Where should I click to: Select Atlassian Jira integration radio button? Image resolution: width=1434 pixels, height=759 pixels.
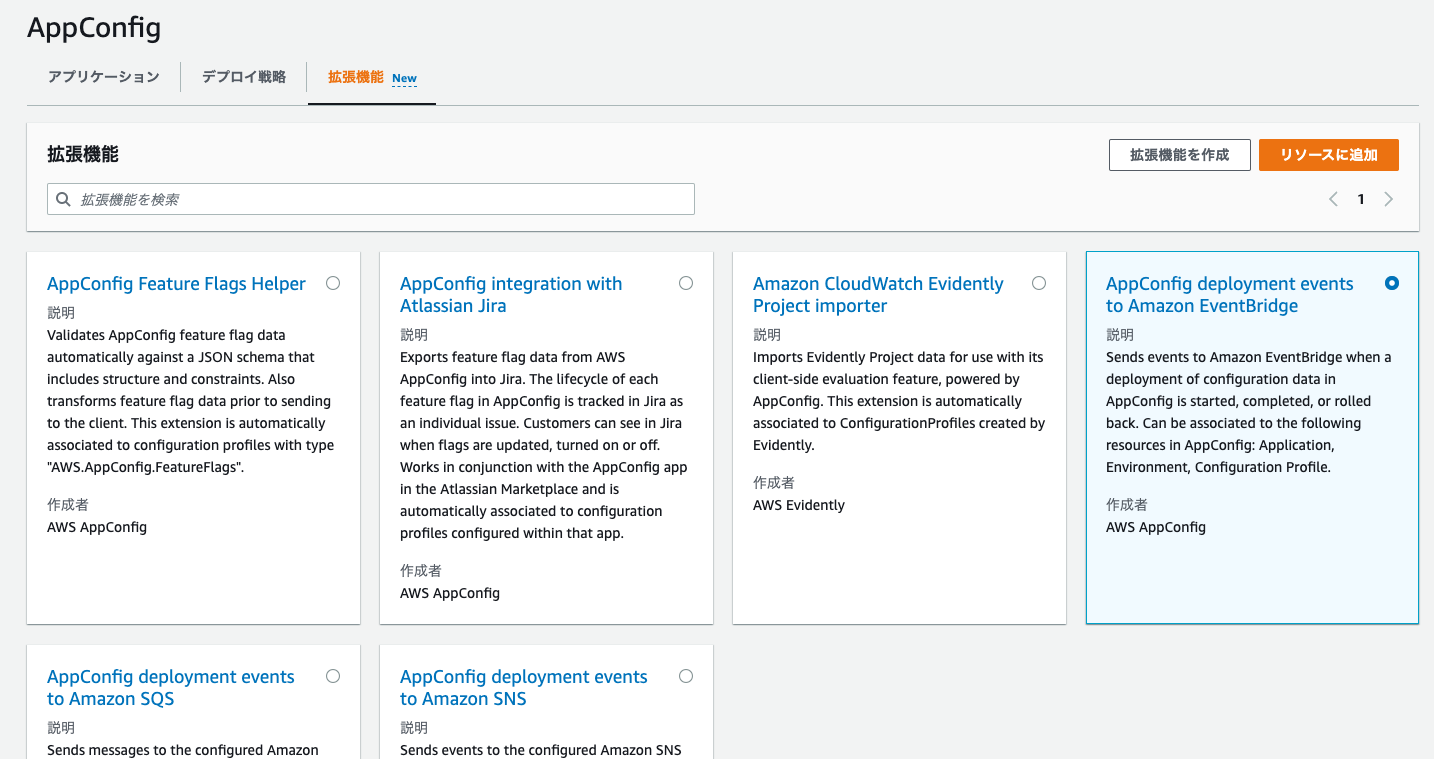686,283
